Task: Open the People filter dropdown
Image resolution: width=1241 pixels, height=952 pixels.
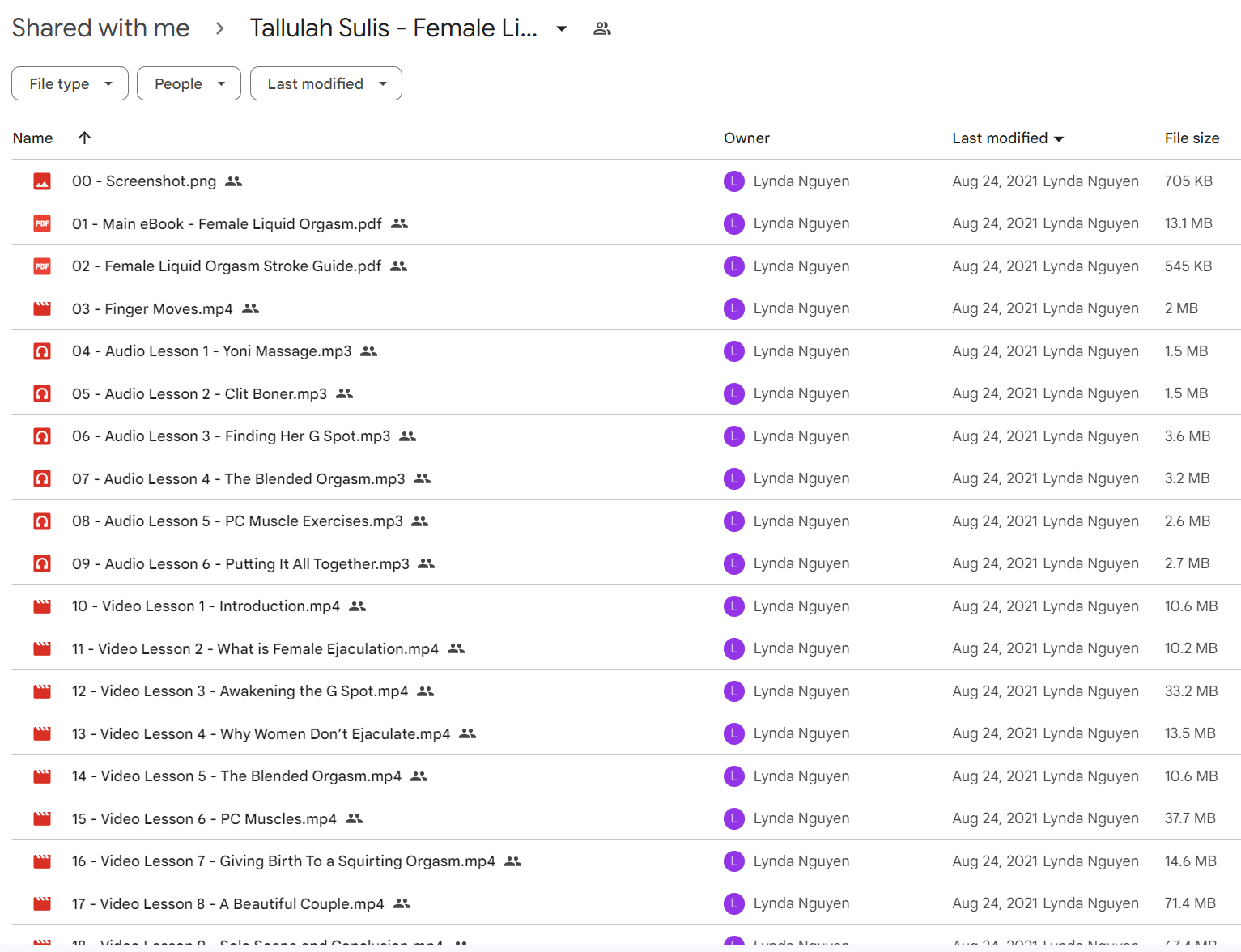Action: point(189,83)
